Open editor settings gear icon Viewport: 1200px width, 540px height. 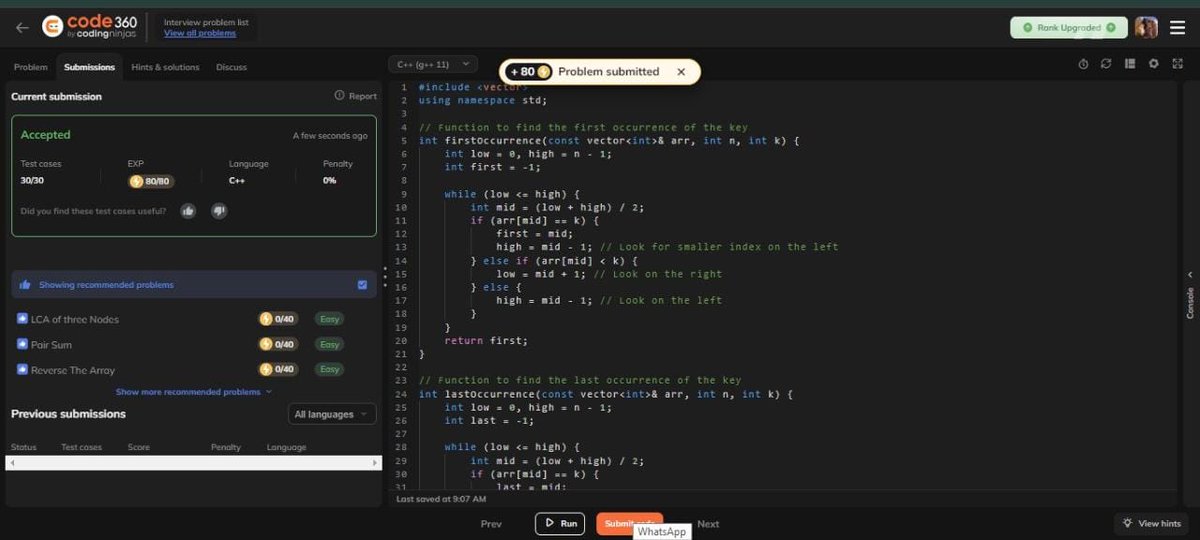point(1153,64)
